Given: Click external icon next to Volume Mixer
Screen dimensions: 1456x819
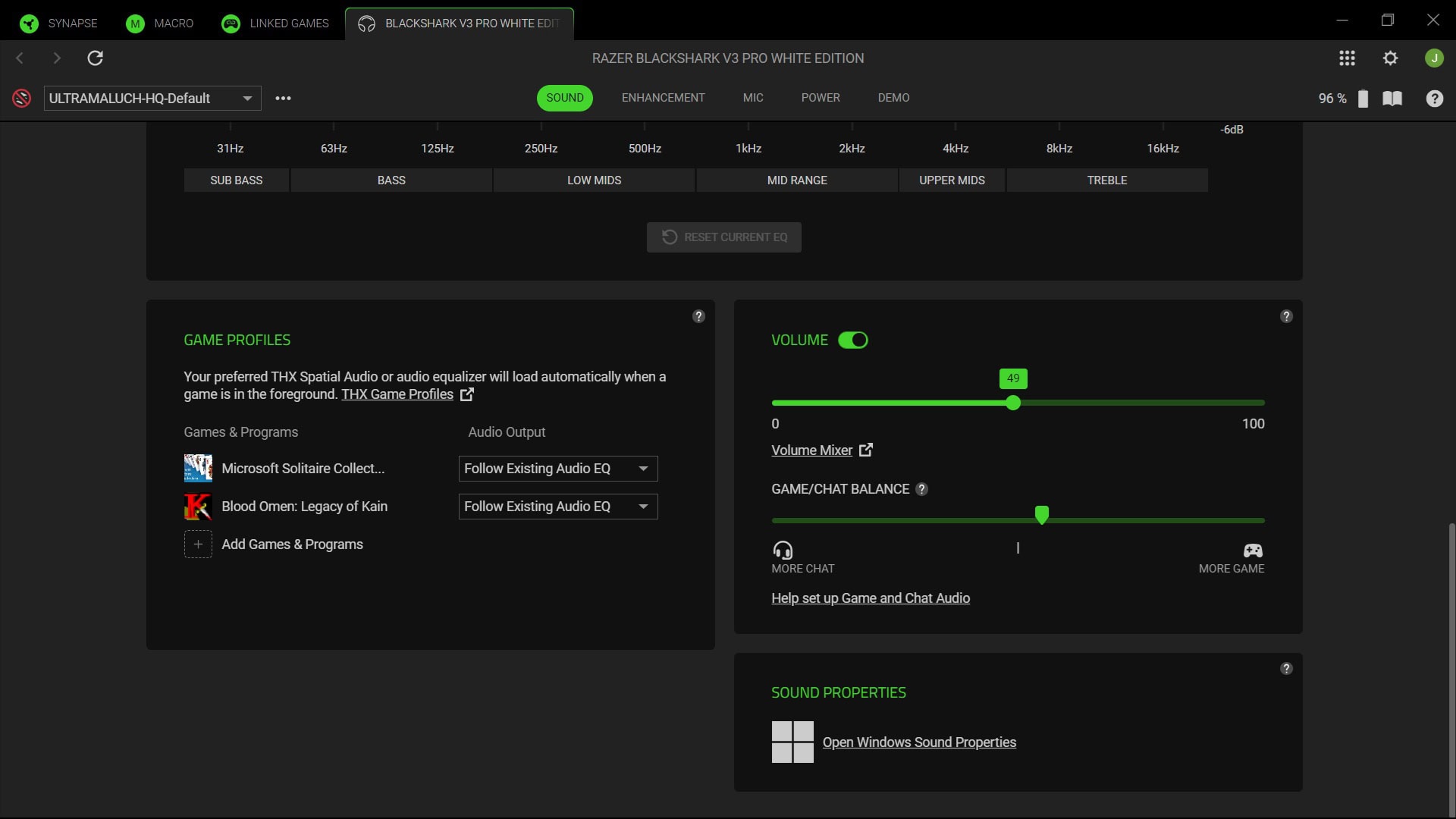Looking at the screenshot, I should click(x=866, y=450).
